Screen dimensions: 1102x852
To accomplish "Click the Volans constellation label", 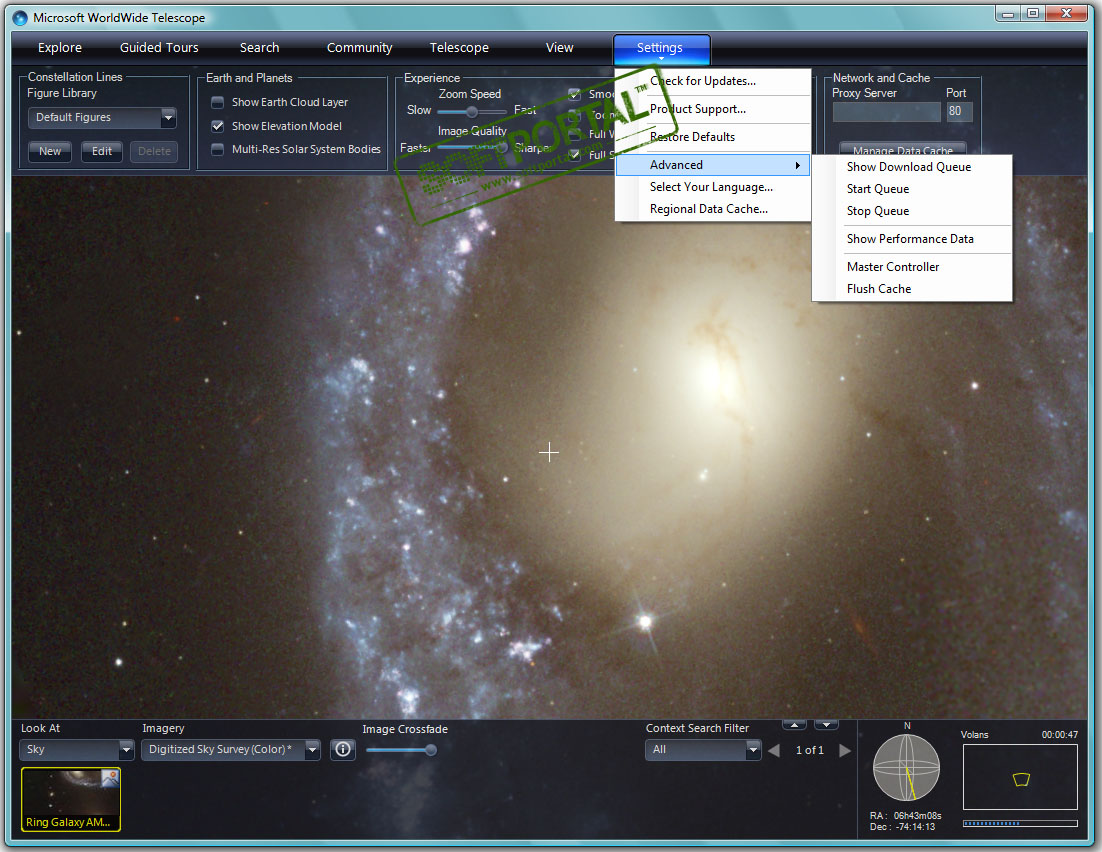I will coord(974,735).
